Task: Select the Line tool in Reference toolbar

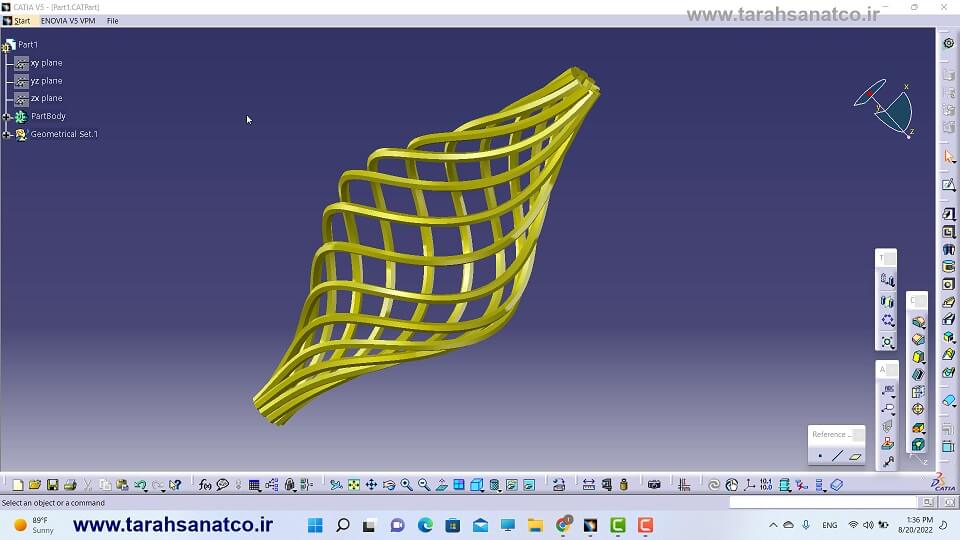Action: click(x=837, y=456)
